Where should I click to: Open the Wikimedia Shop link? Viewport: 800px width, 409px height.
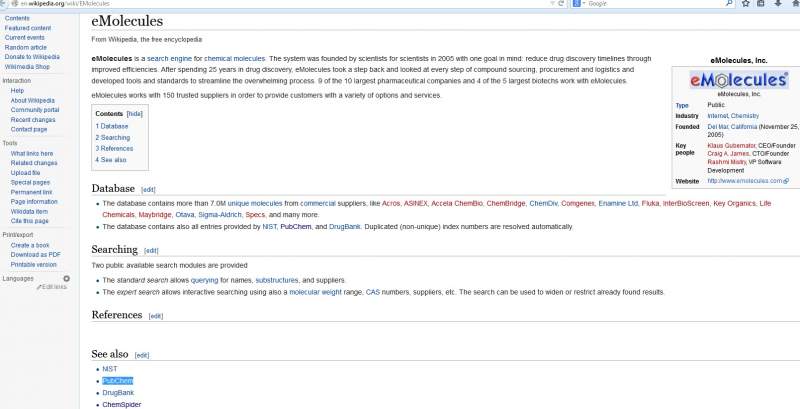tap(27, 67)
